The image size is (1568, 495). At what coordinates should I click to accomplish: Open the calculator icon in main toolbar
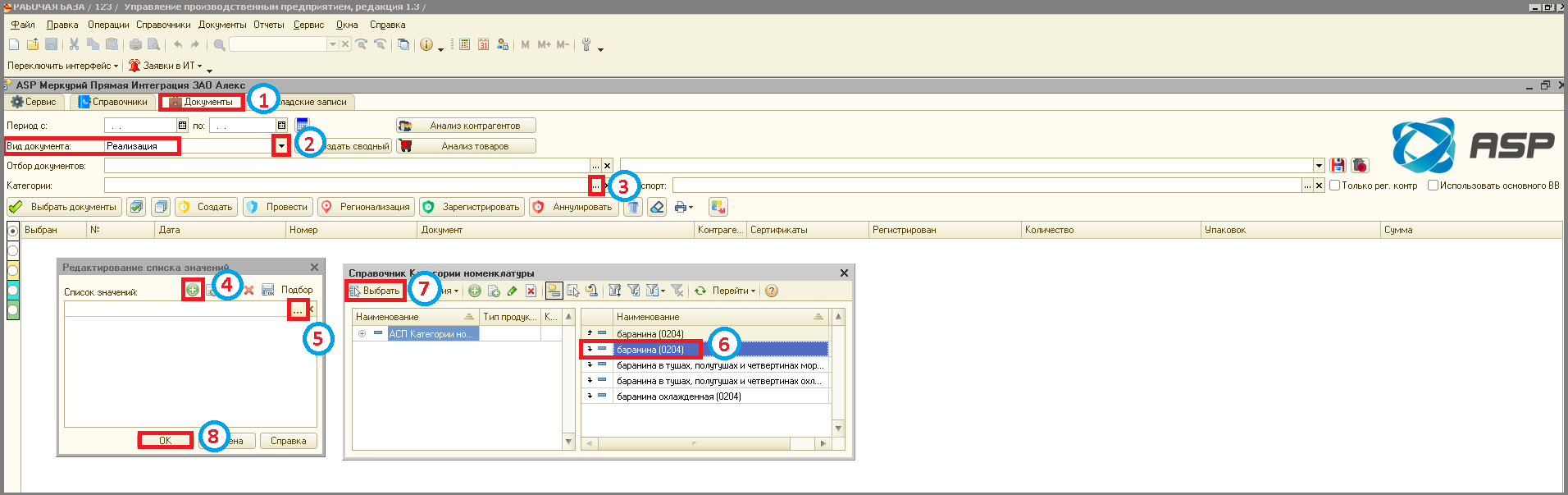click(464, 44)
